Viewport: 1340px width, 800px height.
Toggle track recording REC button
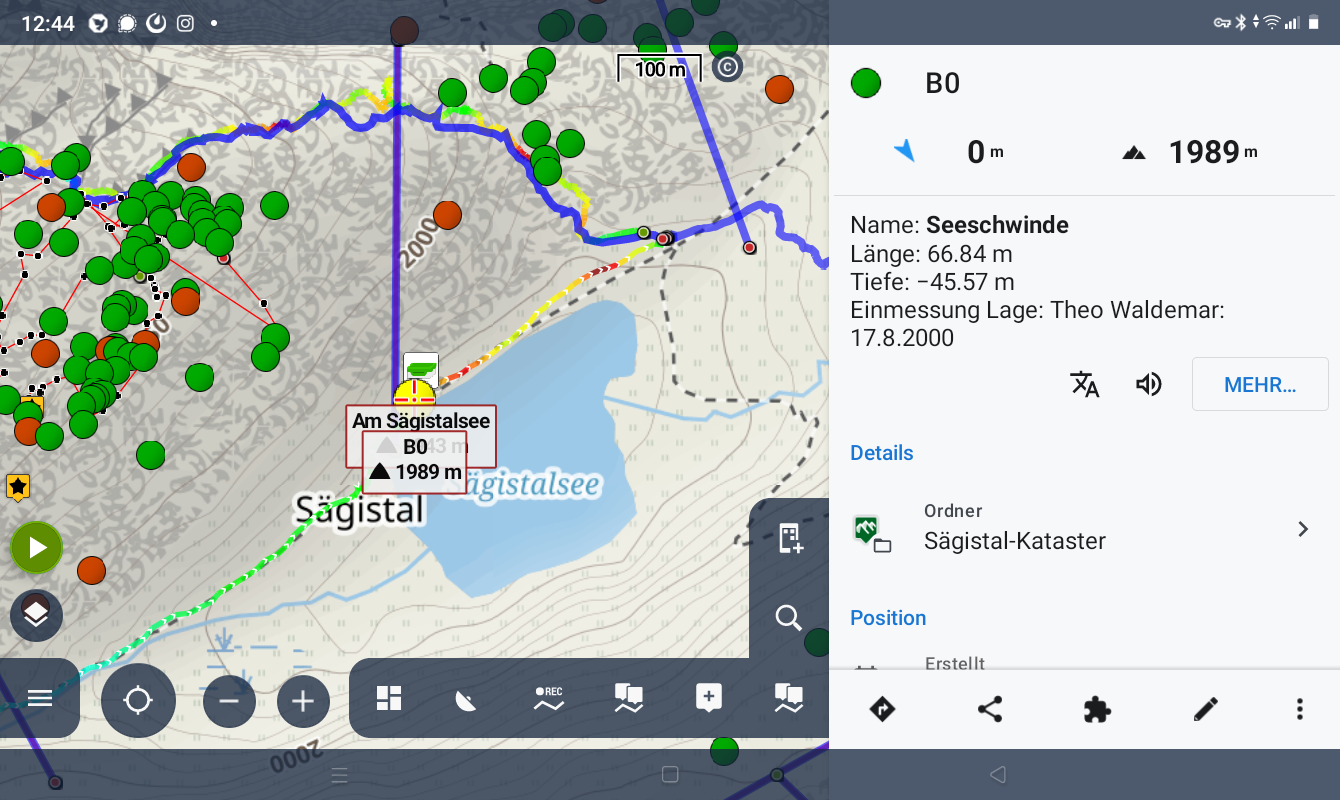tap(548, 698)
